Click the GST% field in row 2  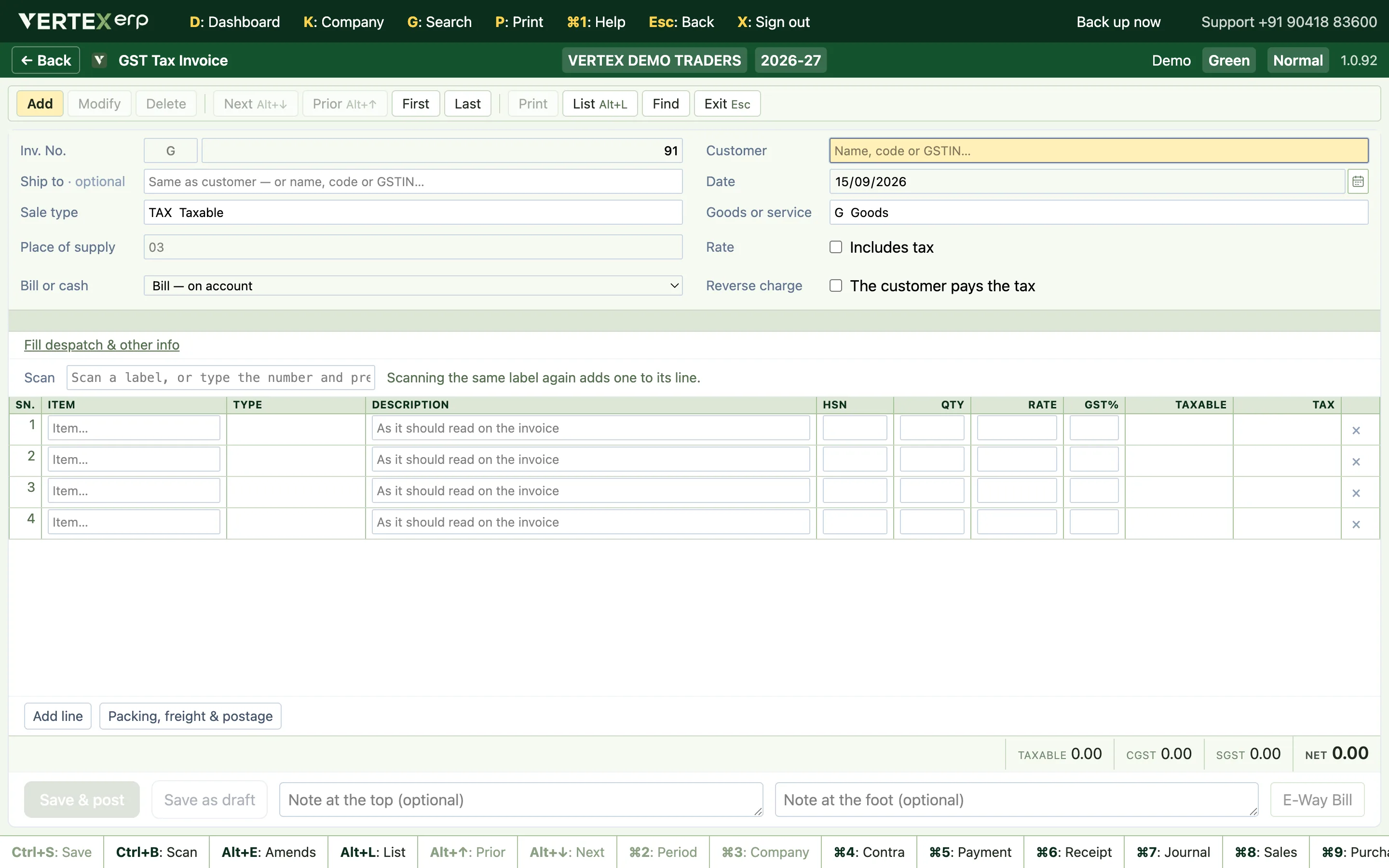click(1094, 459)
